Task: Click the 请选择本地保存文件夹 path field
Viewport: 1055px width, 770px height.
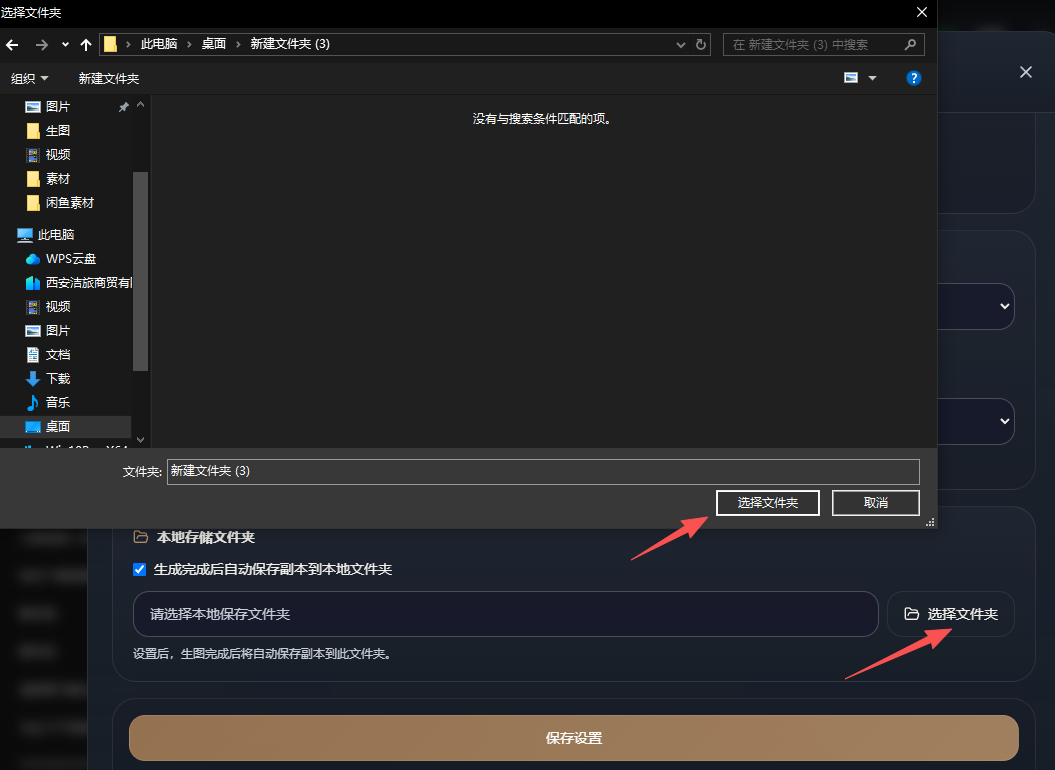Action: (x=505, y=614)
